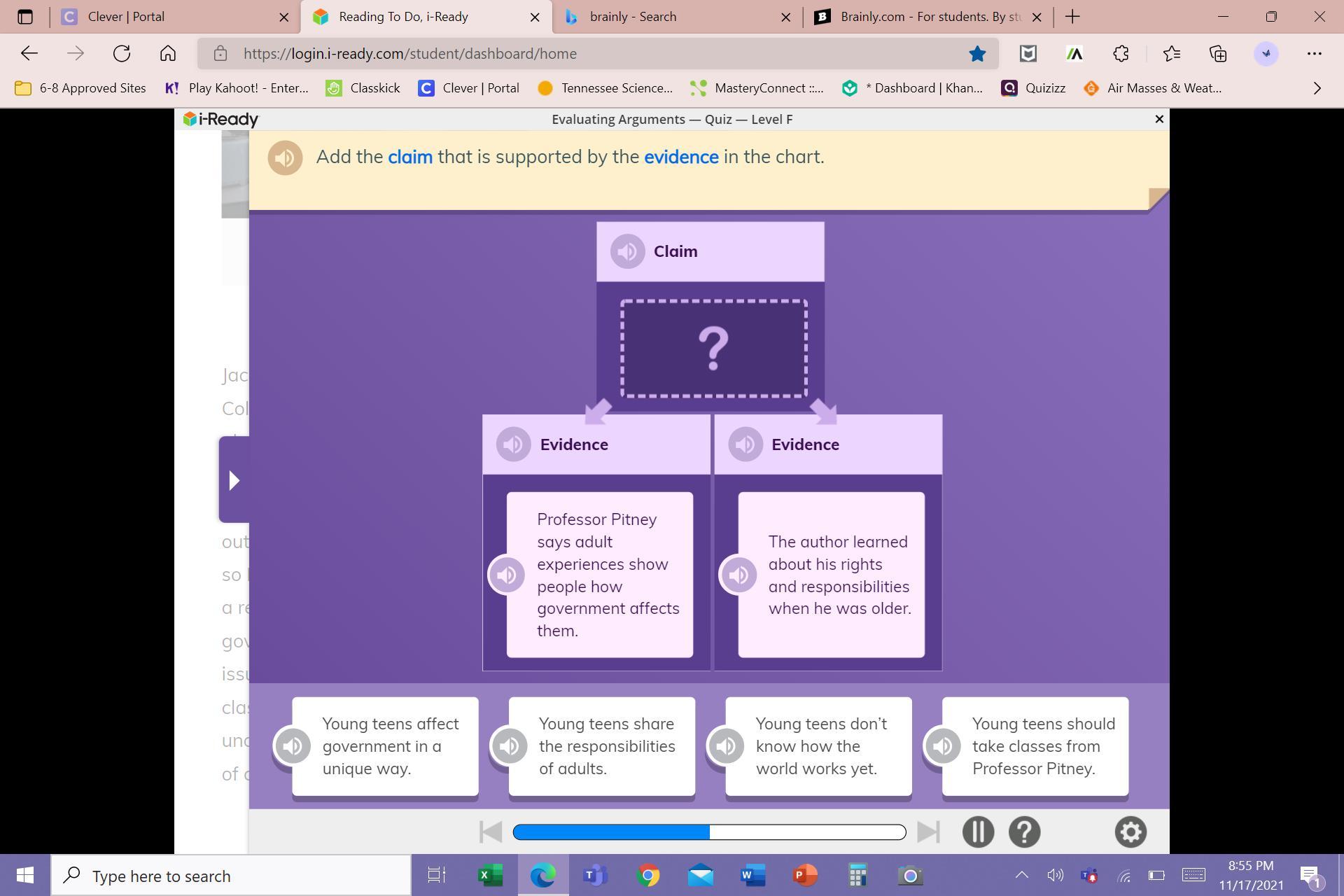Show hidden system tray icons

point(1021,875)
